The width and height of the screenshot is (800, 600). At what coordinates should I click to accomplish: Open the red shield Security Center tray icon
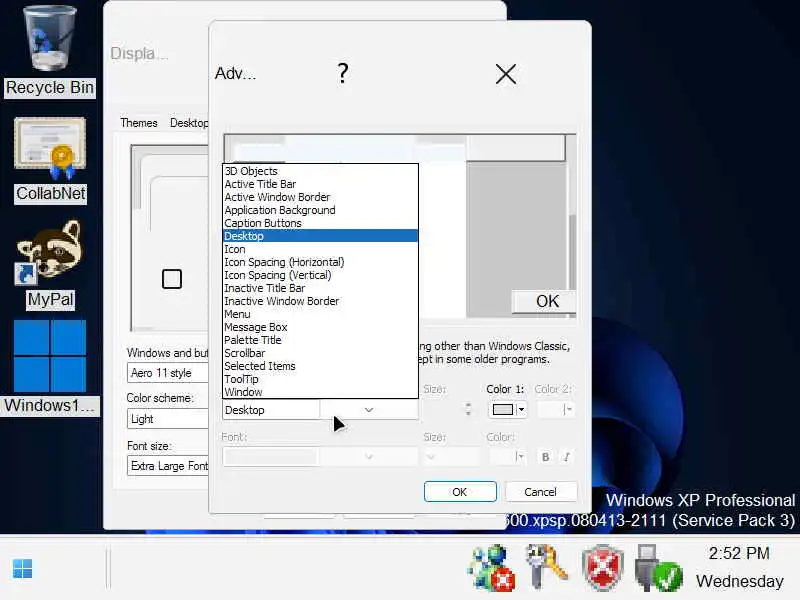click(603, 567)
